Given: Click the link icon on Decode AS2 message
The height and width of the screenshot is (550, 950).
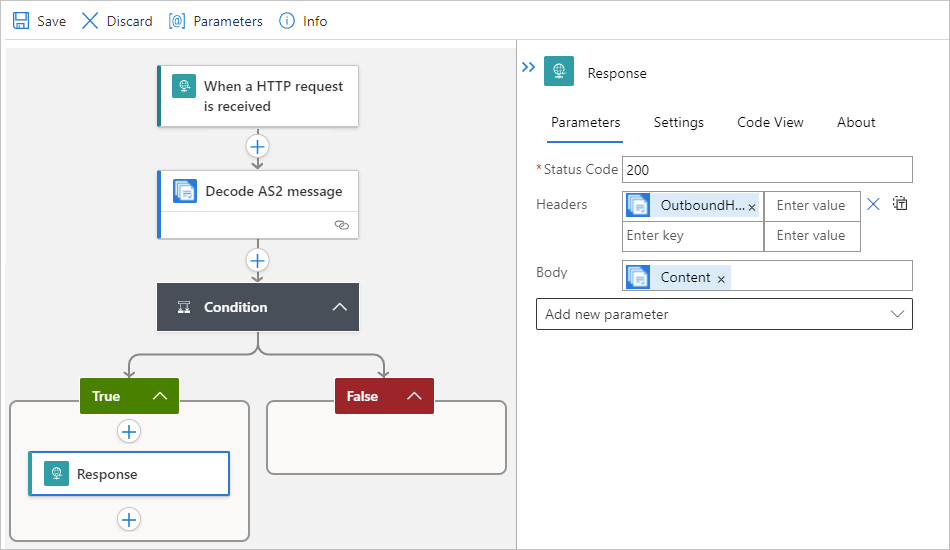Looking at the screenshot, I should pyautogui.click(x=341, y=226).
